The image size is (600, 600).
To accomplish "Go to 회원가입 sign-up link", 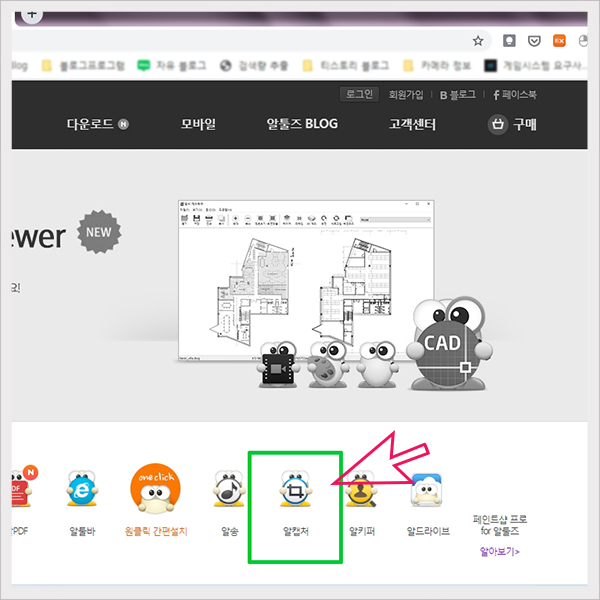I will 406,95.
